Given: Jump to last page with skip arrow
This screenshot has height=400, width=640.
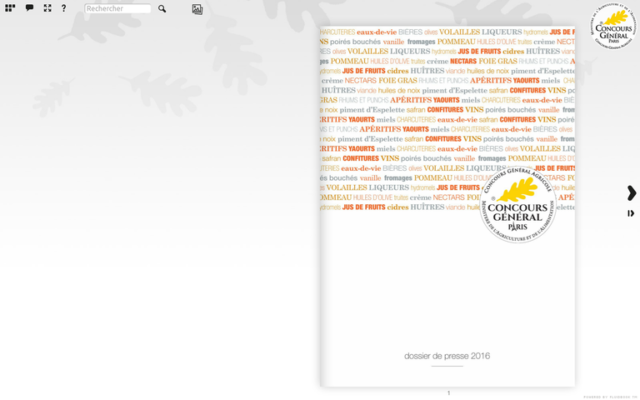Looking at the screenshot, I should click(631, 213).
